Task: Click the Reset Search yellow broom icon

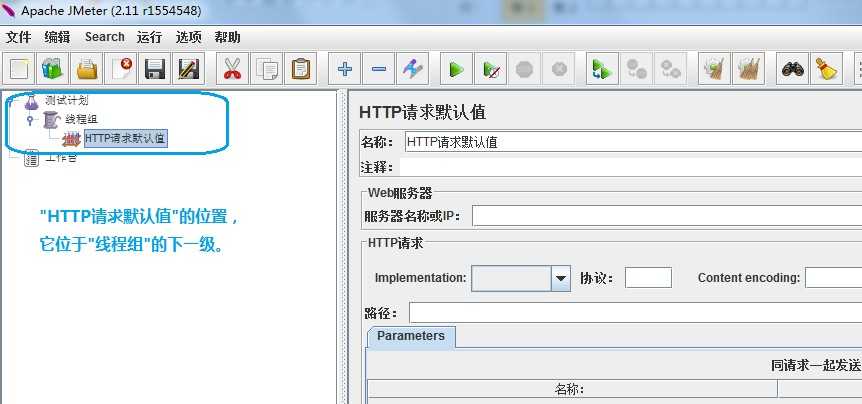Action: click(826, 69)
